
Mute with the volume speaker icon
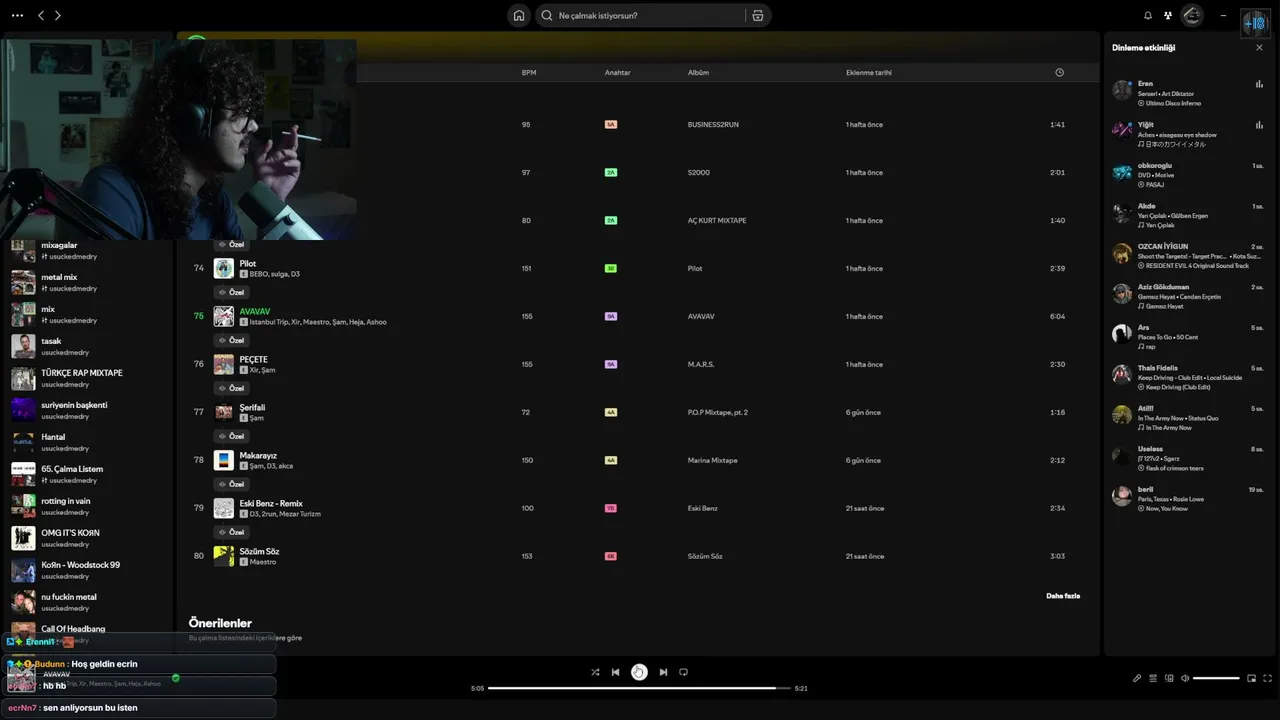(1185, 678)
